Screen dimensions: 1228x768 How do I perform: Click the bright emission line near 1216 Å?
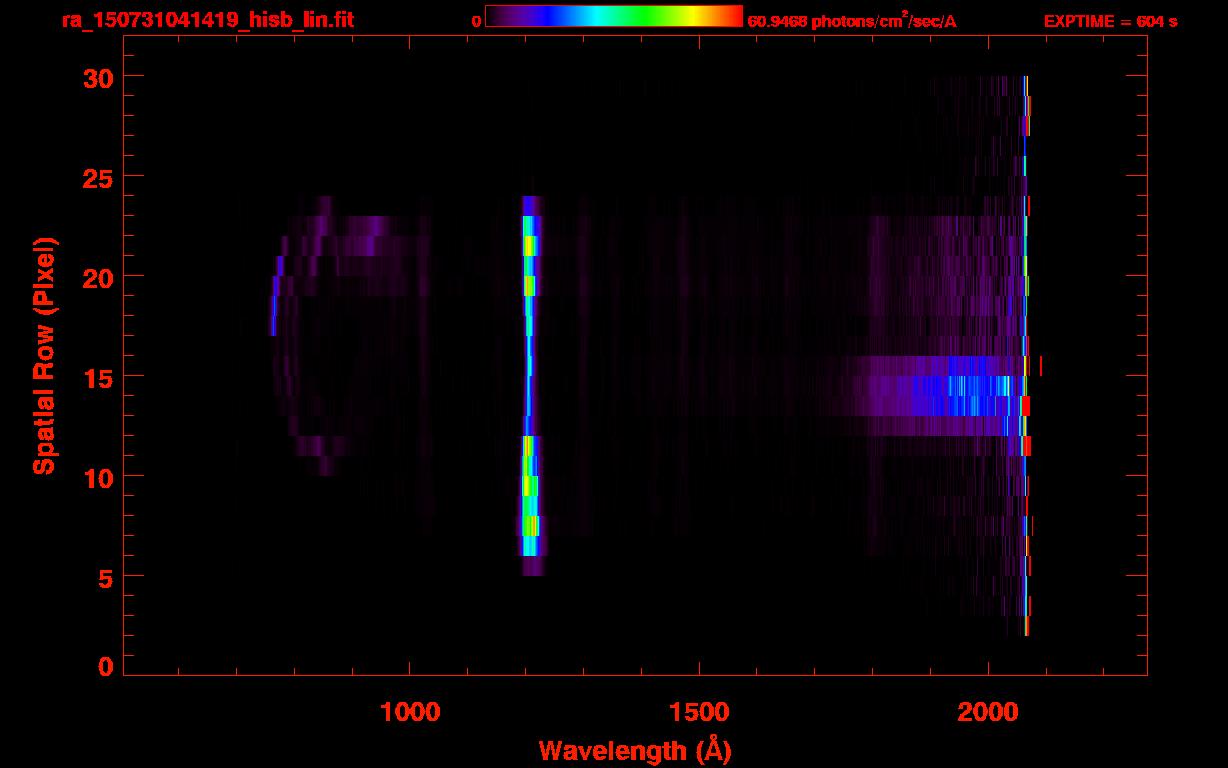pos(530,386)
